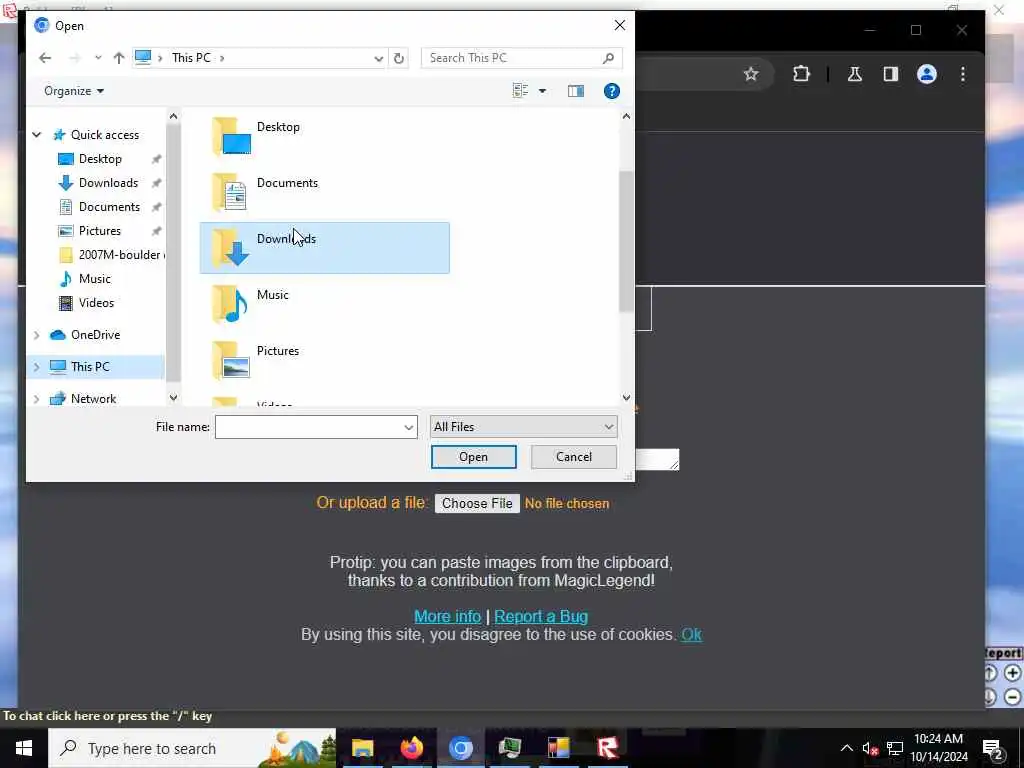Select OneDrive in navigation pane
Image resolution: width=1024 pixels, height=768 pixels.
coord(95,335)
